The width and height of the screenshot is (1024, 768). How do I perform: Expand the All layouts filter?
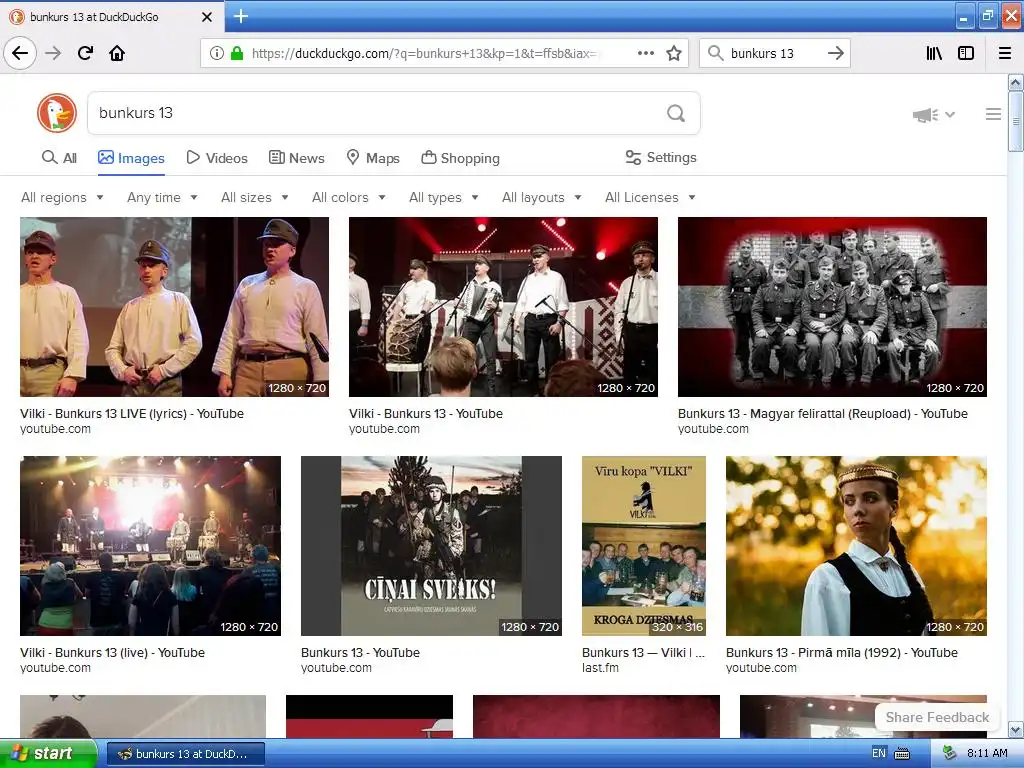pos(541,197)
